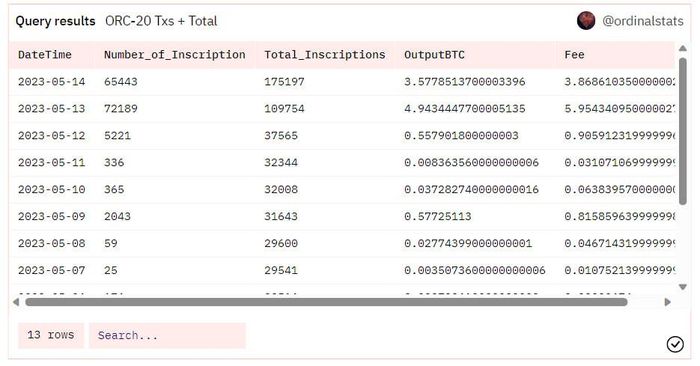Open the ORC-20 Txs + Total query title
The height and width of the screenshot is (366, 700).
pos(161,21)
